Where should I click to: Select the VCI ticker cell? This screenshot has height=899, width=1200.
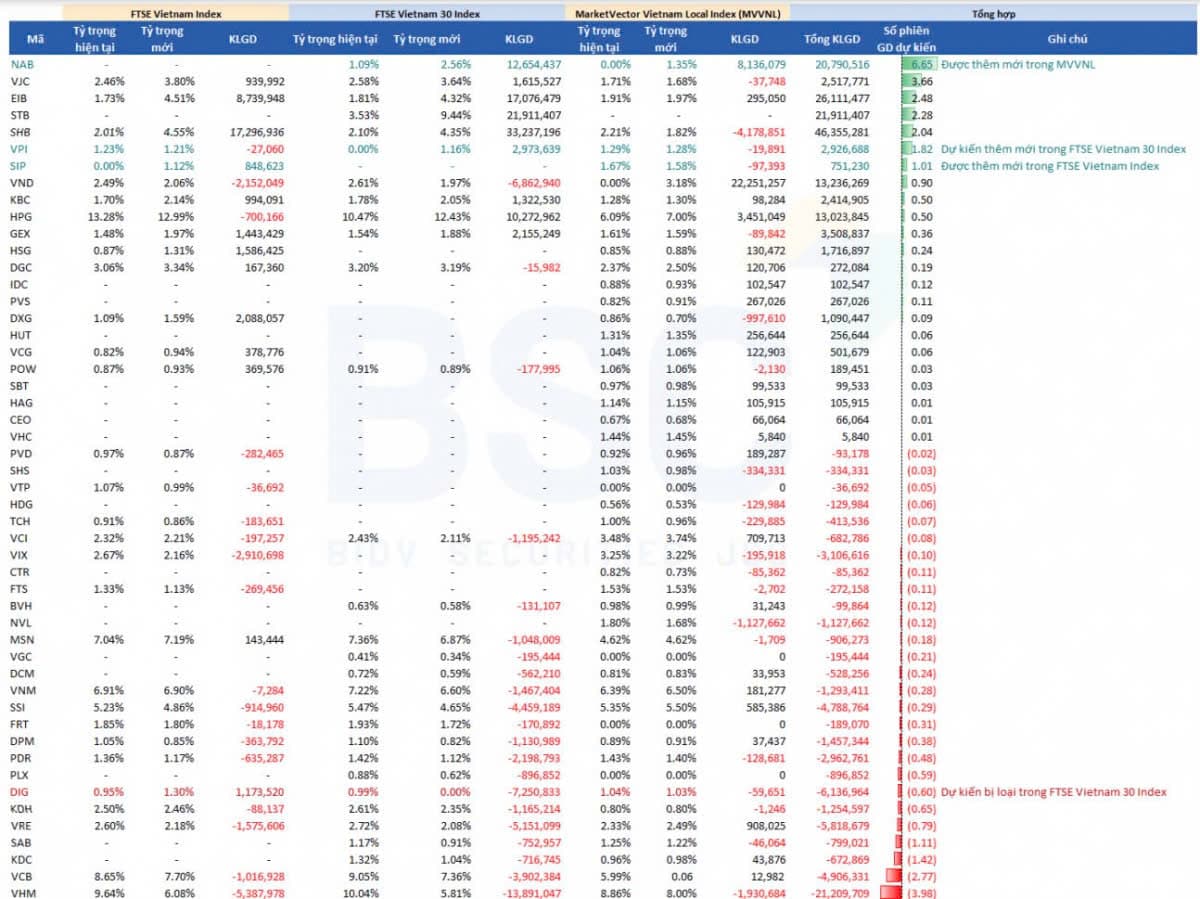[19, 538]
